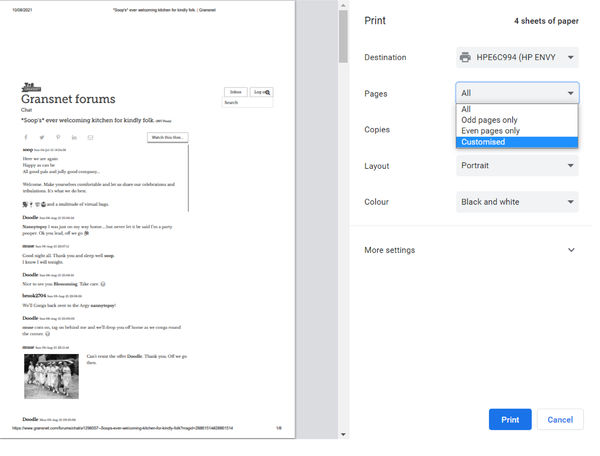Open the Colour Black and white dropdown
The width and height of the screenshot is (600, 456).
click(x=516, y=202)
